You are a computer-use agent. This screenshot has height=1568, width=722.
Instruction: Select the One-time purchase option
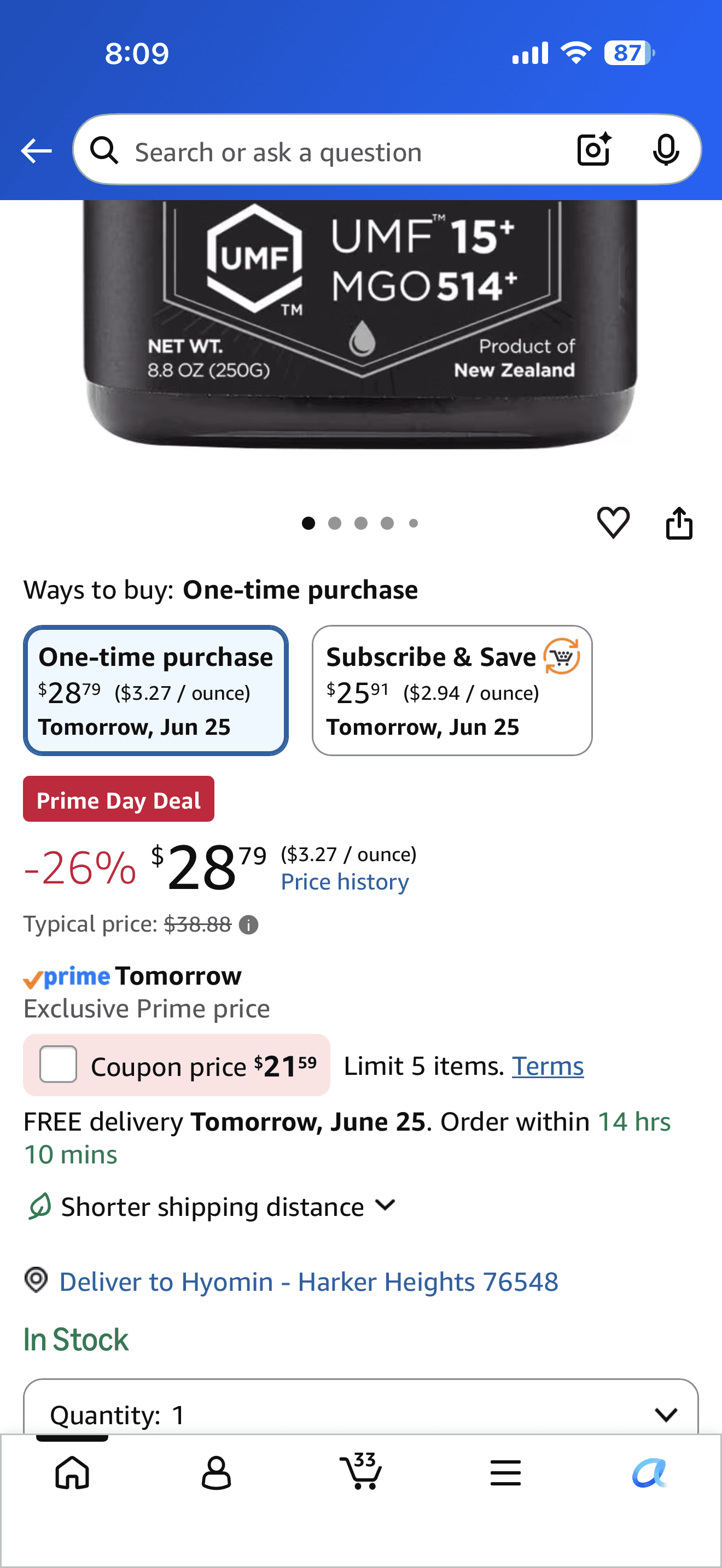156,691
